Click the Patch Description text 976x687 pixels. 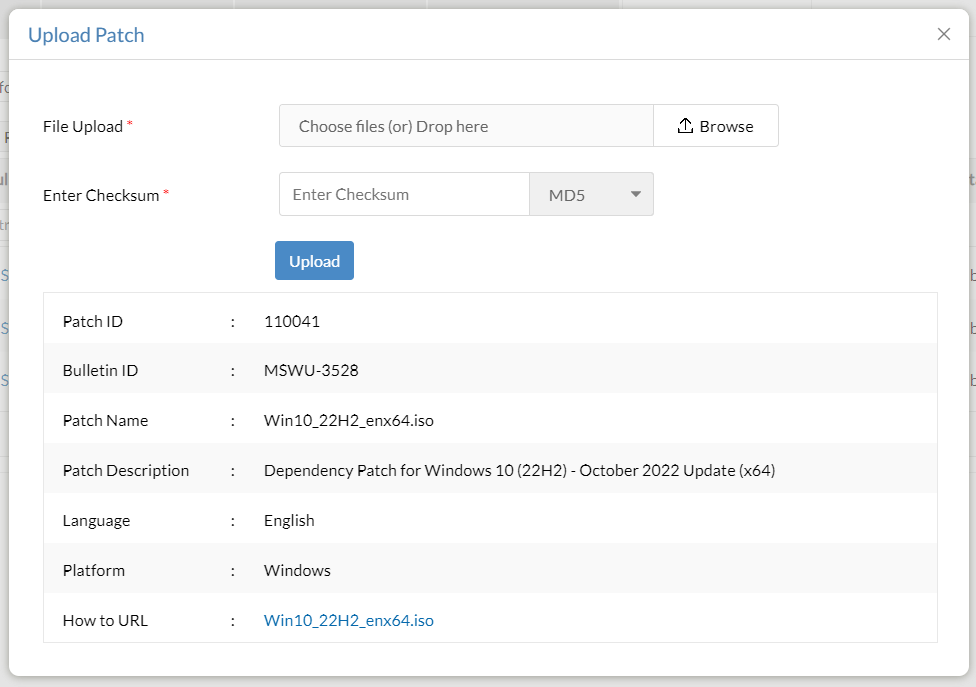520,470
